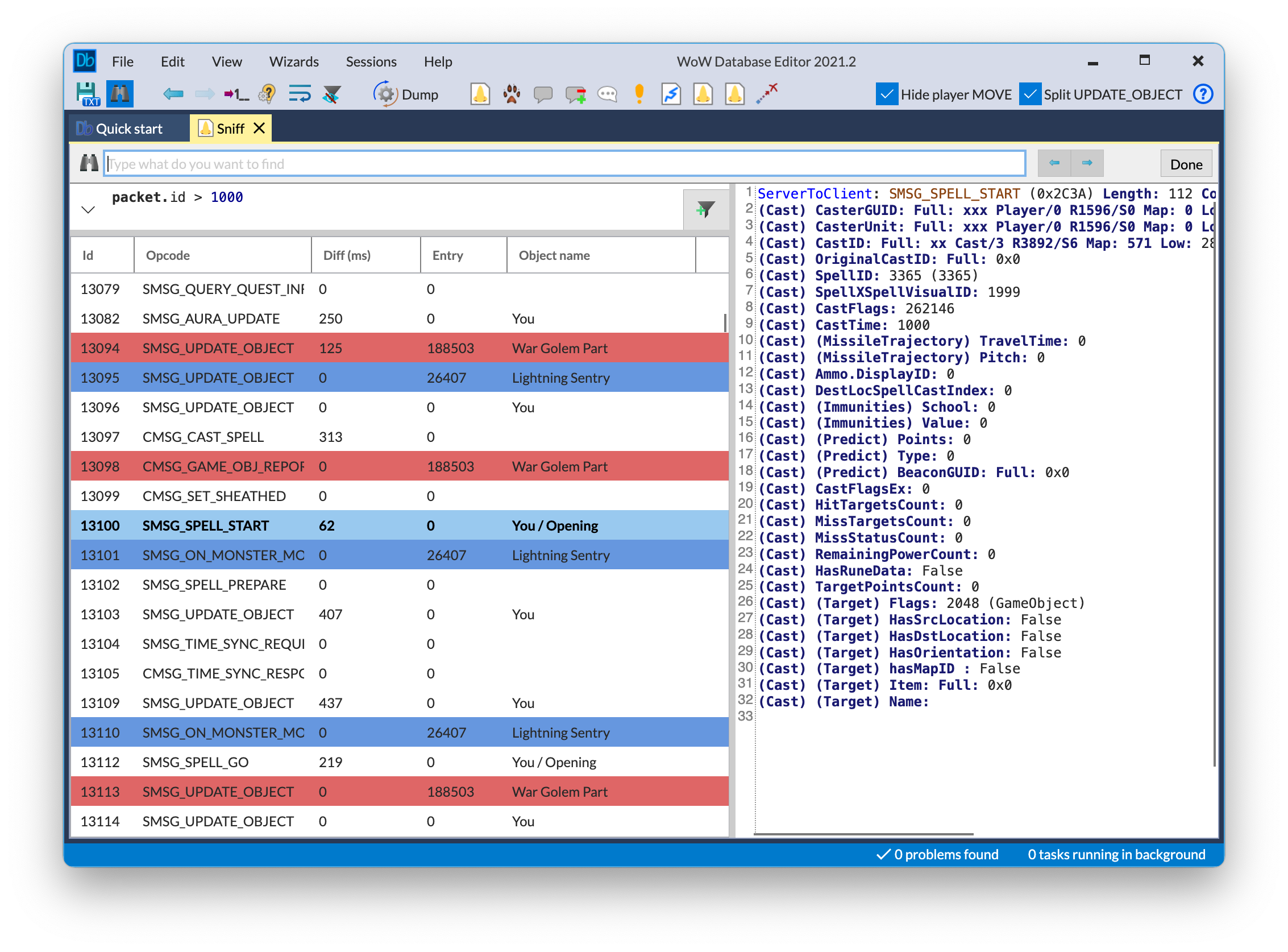
Task: Click the add filter funnel icon
Action: tap(705, 209)
